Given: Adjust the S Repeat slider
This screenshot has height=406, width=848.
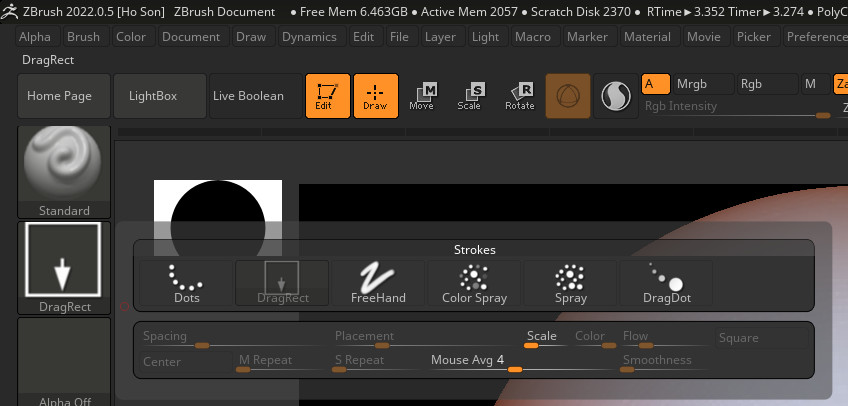Looking at the screenshot, I should tap(378, 362).
